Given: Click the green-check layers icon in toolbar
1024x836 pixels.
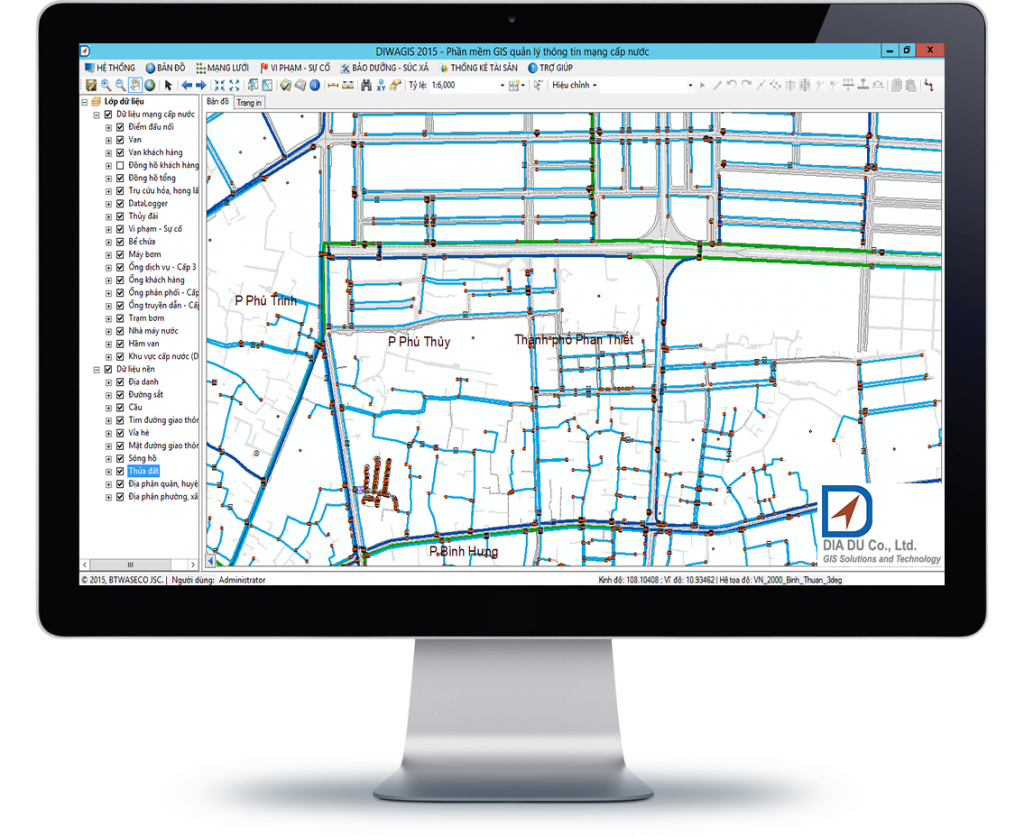Looking at the screenshot, I should click(x=285, y=85).
